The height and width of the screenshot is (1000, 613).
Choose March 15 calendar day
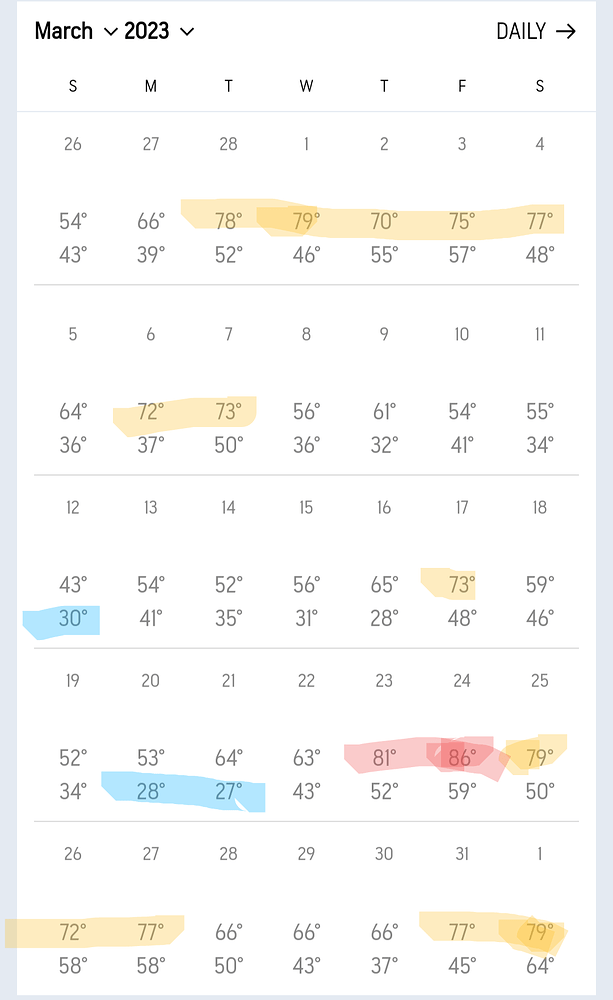pos(306,565)
